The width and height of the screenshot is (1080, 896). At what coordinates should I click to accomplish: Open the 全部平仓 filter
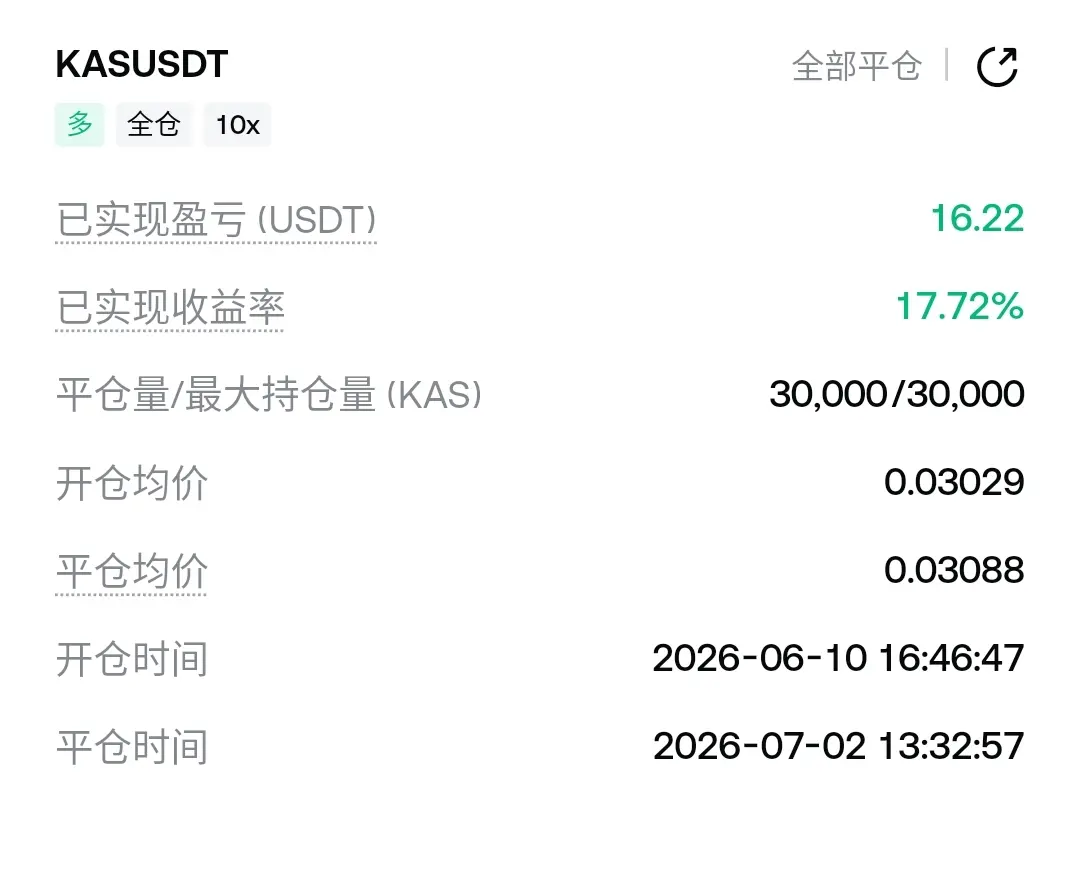pos(857,66)
